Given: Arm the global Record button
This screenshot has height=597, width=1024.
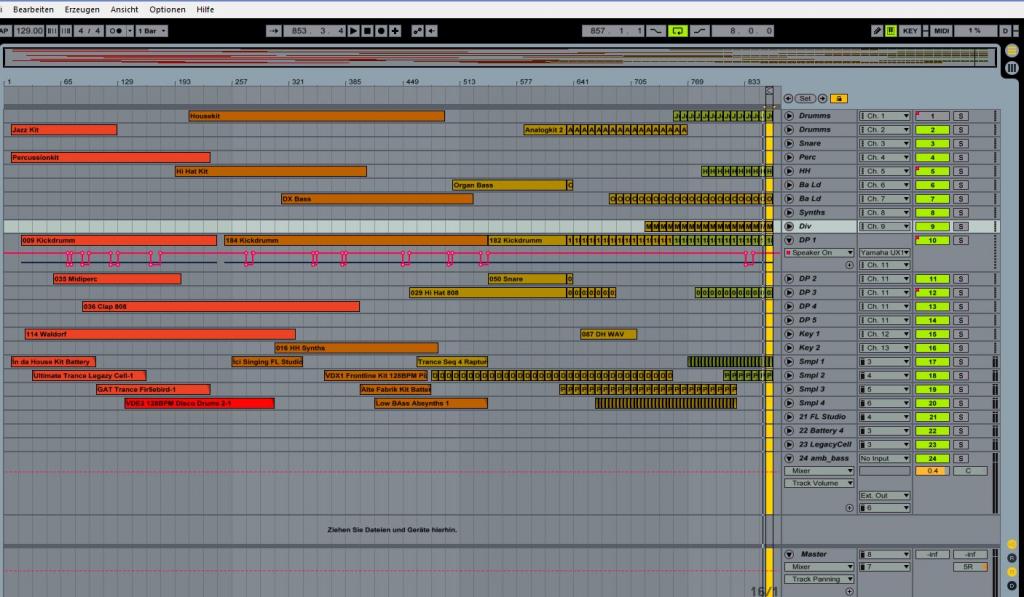Looking at the screenshot, I should click(381, 31).
